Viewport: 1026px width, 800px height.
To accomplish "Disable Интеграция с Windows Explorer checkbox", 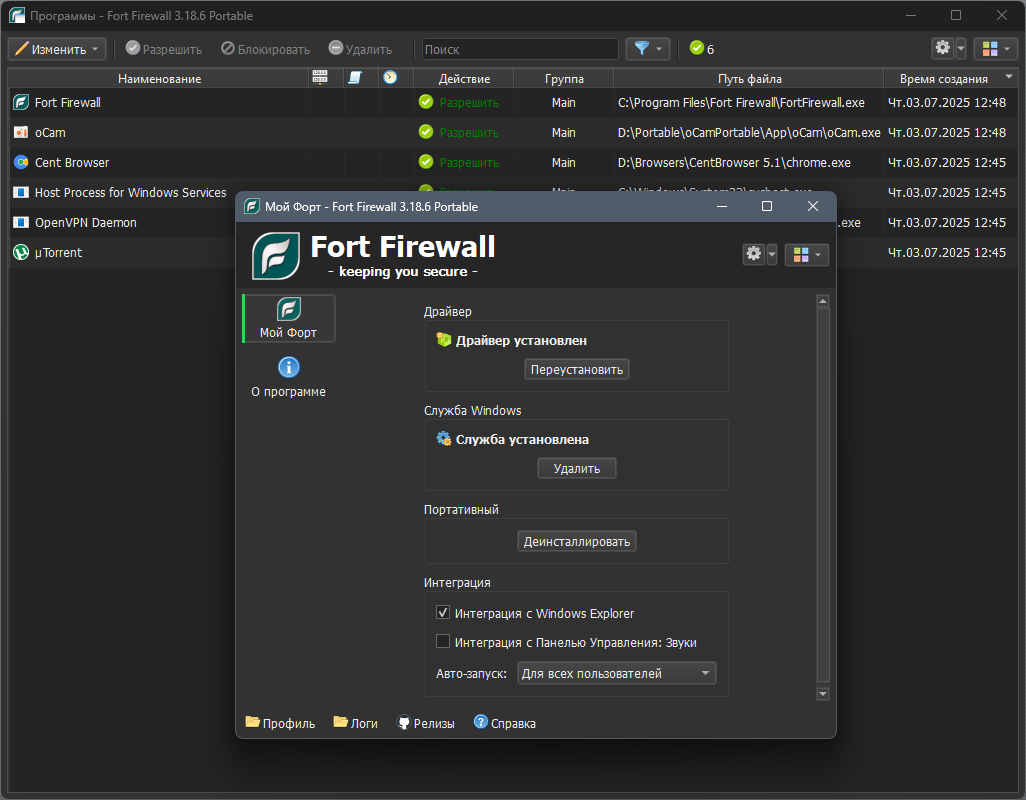I will pyautogui.click(x=443, y=613).
